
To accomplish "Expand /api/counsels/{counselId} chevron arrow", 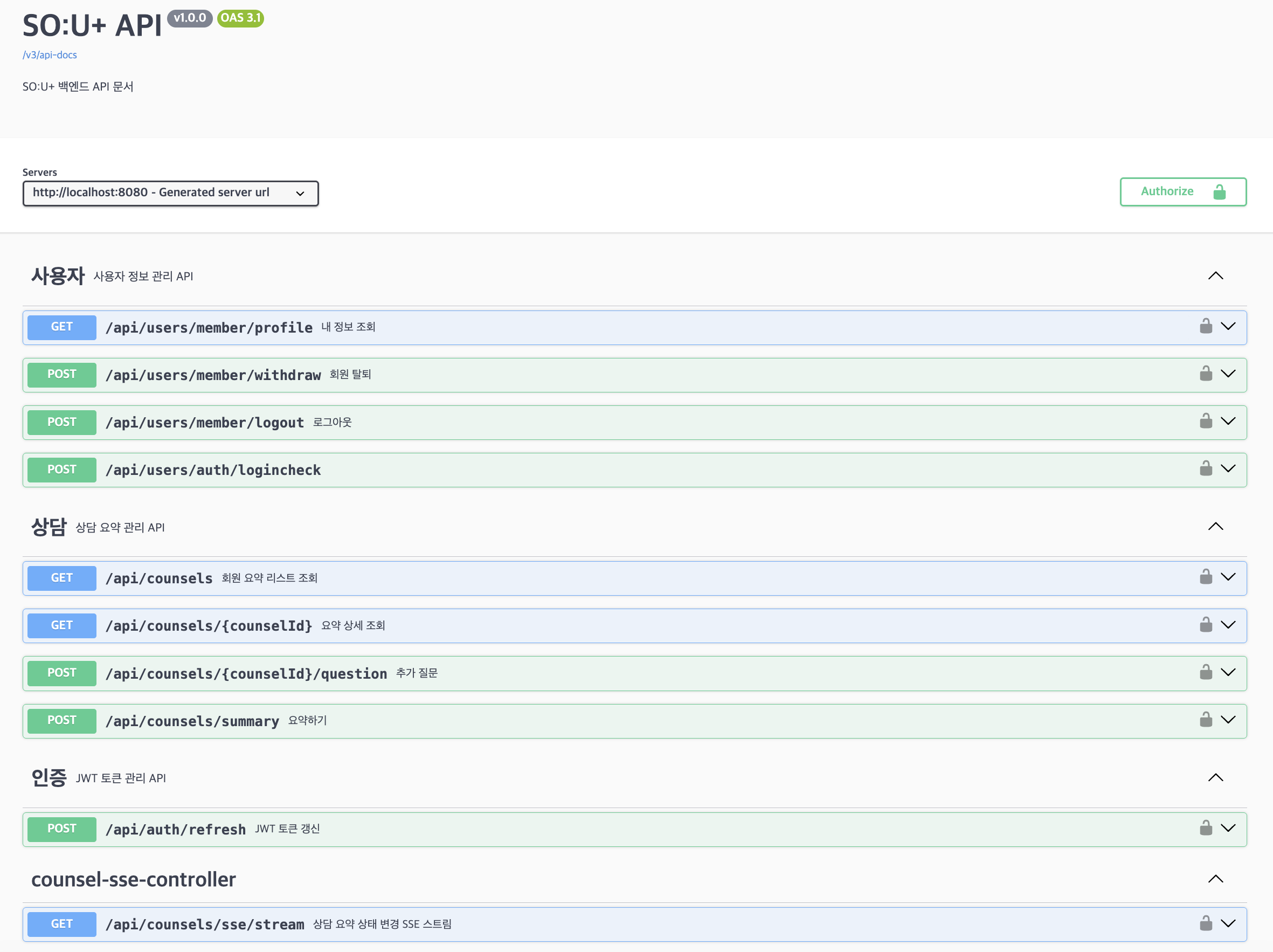I will 1228,625.
